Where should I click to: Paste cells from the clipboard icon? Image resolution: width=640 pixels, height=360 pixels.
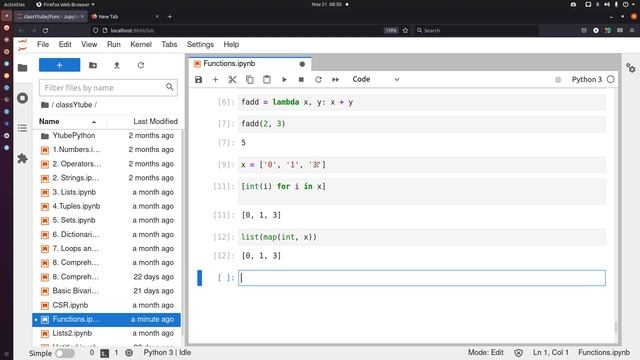(x=267, y=80)
